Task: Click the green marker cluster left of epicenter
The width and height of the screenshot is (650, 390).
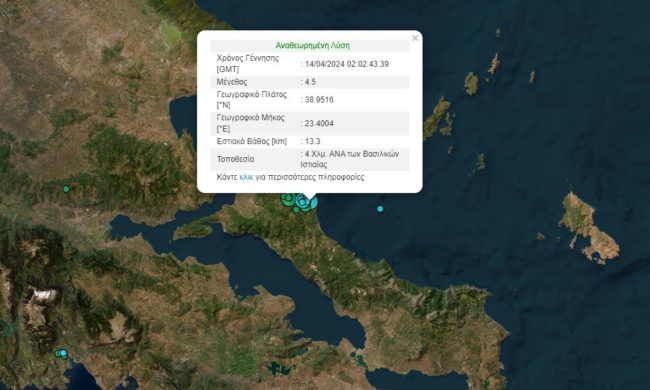Action: click(x=287, y=200)
